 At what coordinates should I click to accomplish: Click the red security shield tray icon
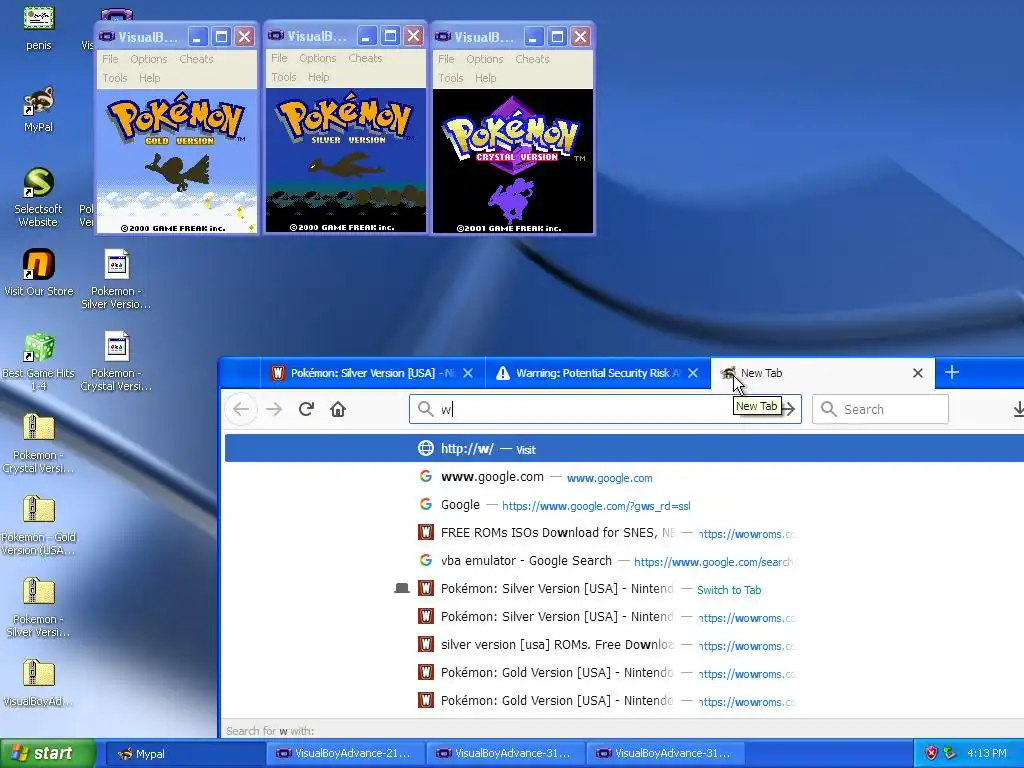coord(931,753)
